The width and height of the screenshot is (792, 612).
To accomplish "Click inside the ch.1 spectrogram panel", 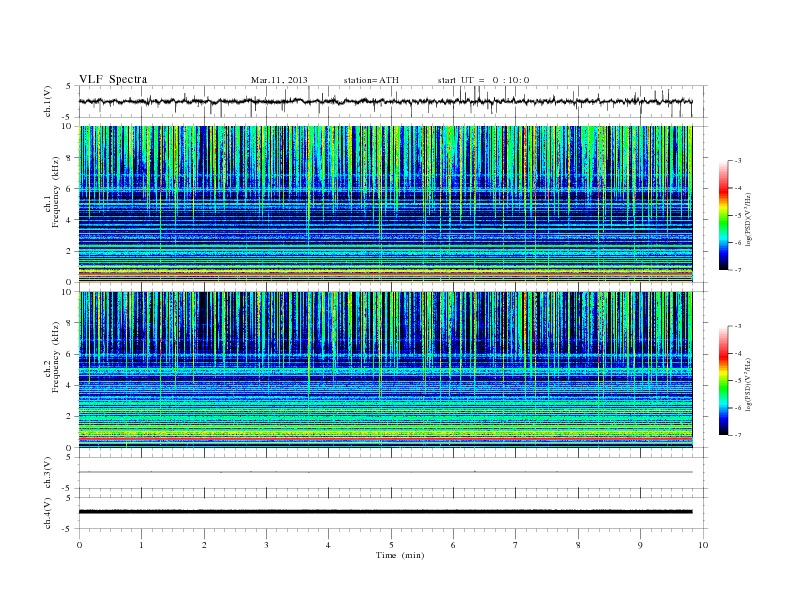I will (x=385, y=204).
